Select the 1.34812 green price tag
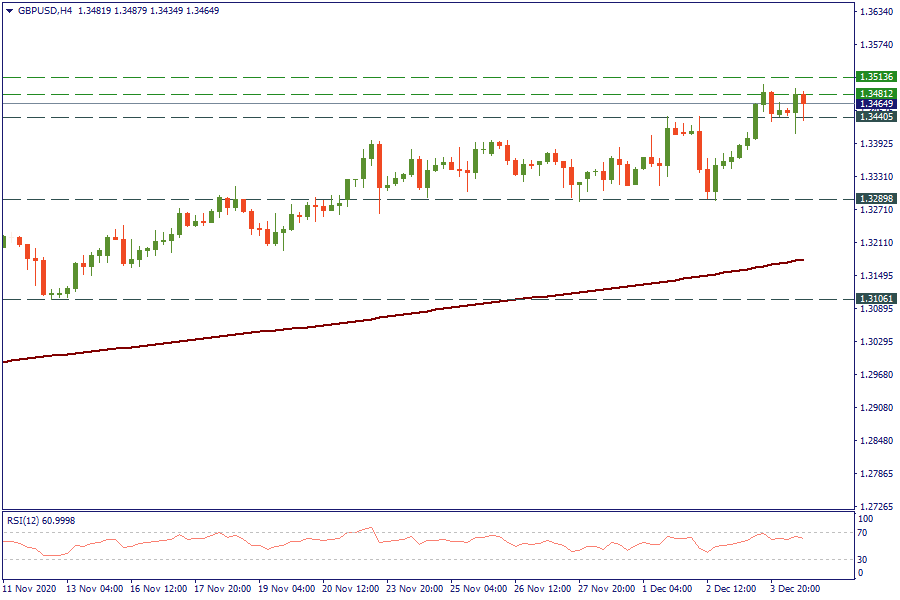This screenshot has width=900, height=600. click(876, 94)
